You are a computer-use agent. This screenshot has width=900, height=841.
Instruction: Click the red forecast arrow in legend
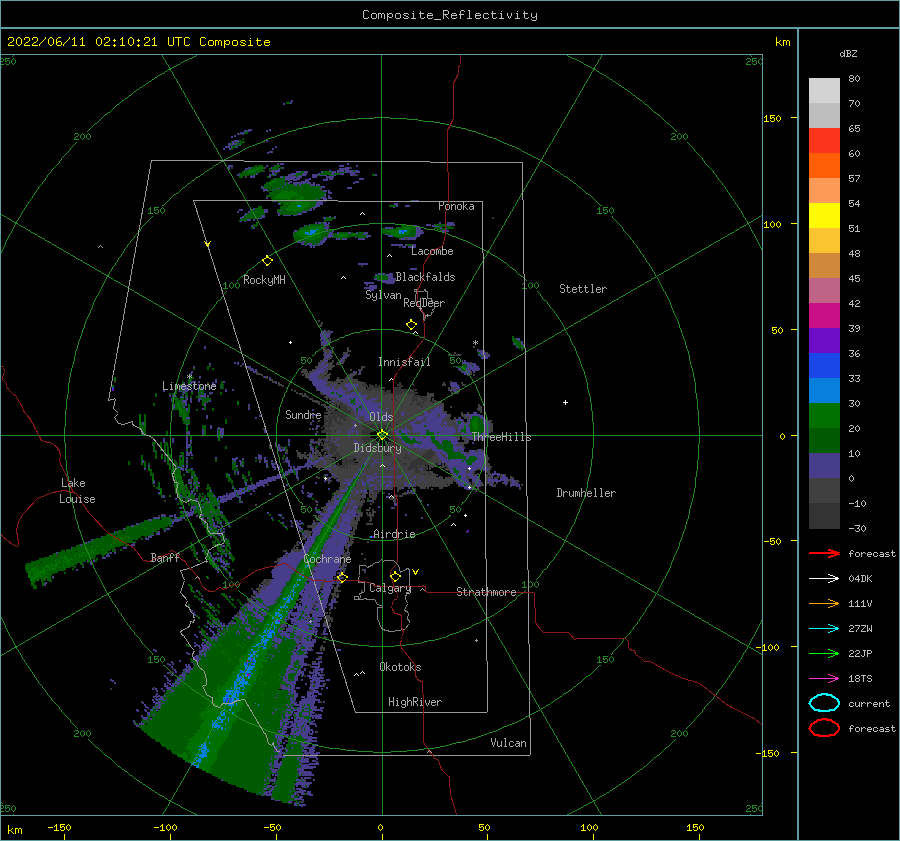click(824, 553)
